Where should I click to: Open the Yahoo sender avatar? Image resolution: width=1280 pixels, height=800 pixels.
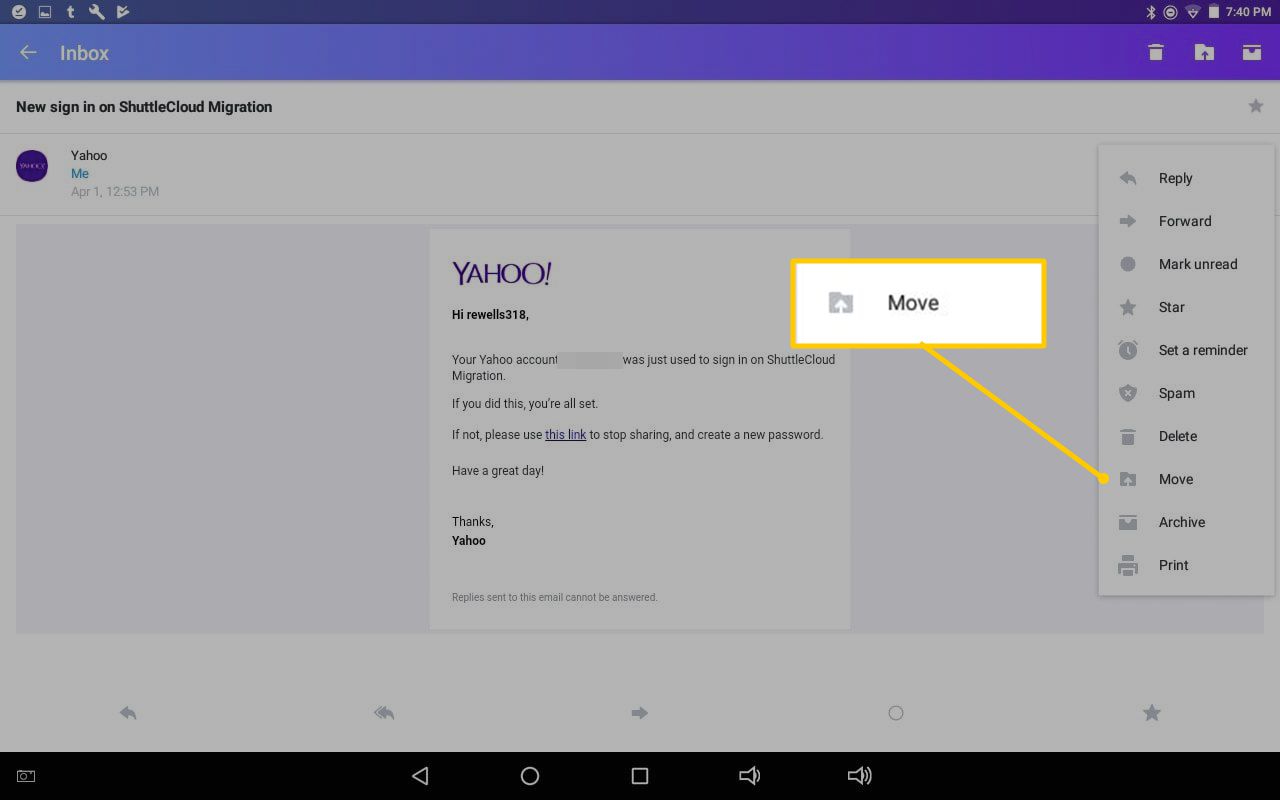point(32,165)
